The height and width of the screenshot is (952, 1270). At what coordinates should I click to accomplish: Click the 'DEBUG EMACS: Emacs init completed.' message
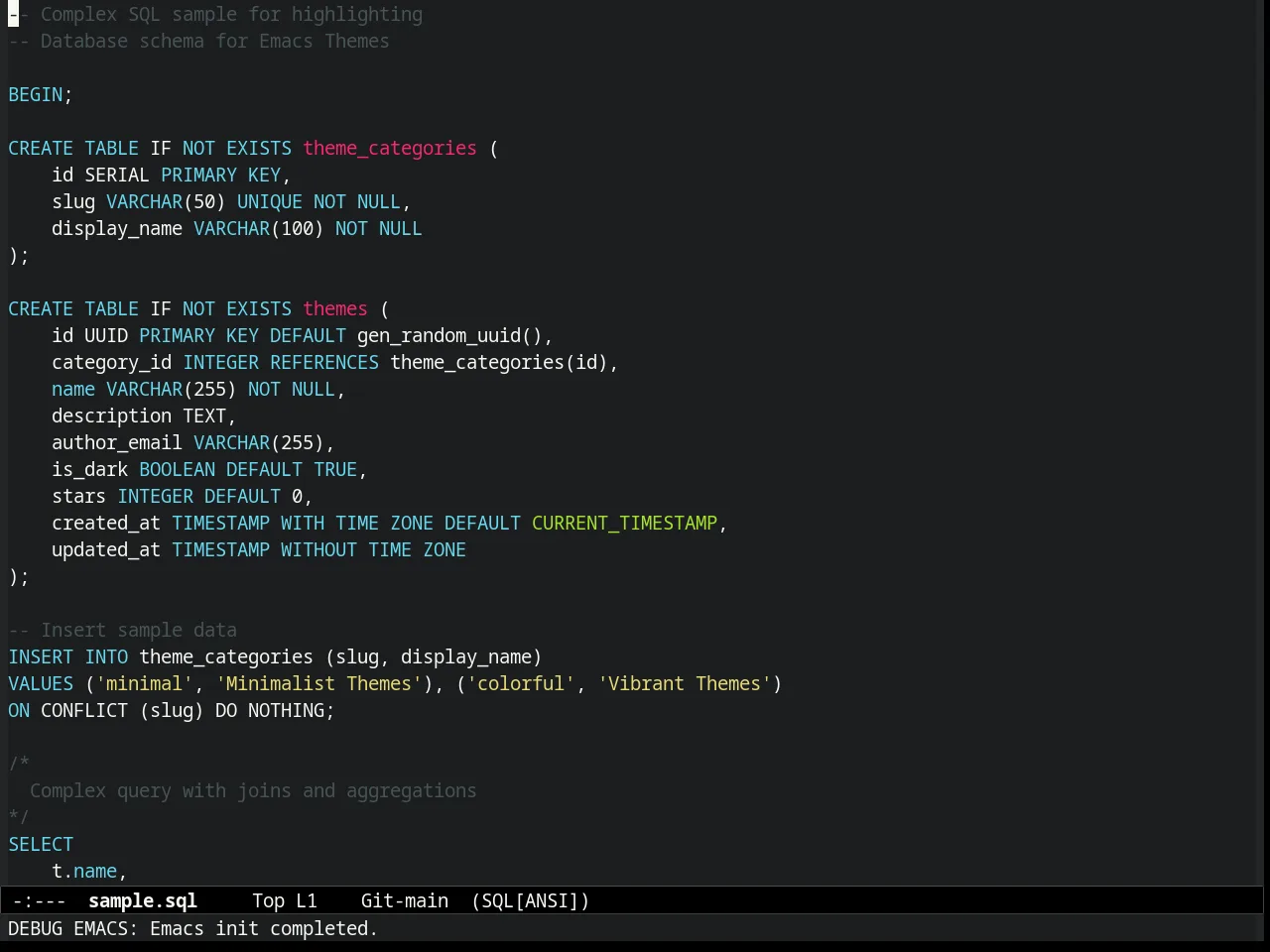pyautogui.click(x=192, y=928)
